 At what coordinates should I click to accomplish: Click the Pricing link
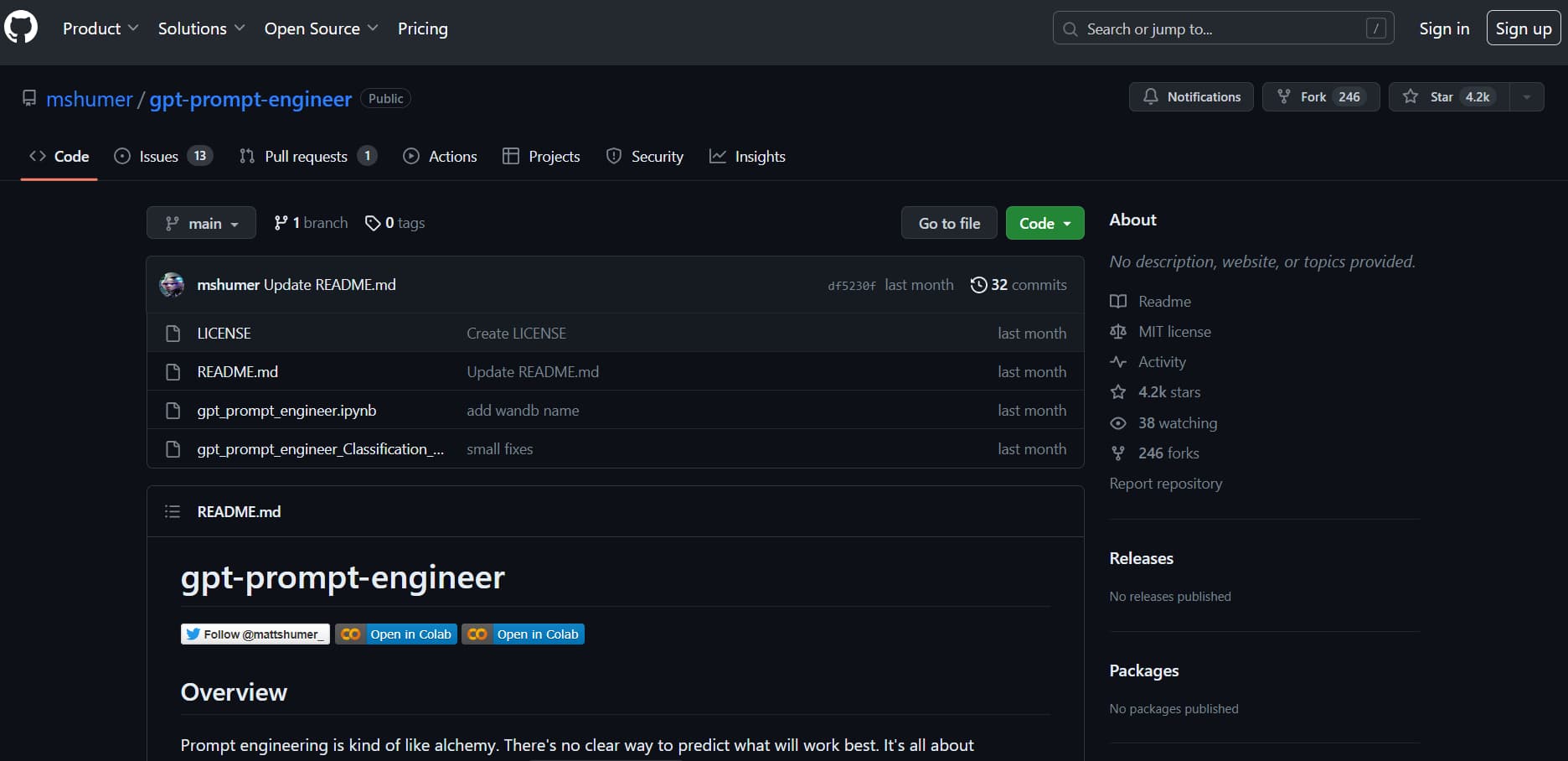(x=423, y=28)
